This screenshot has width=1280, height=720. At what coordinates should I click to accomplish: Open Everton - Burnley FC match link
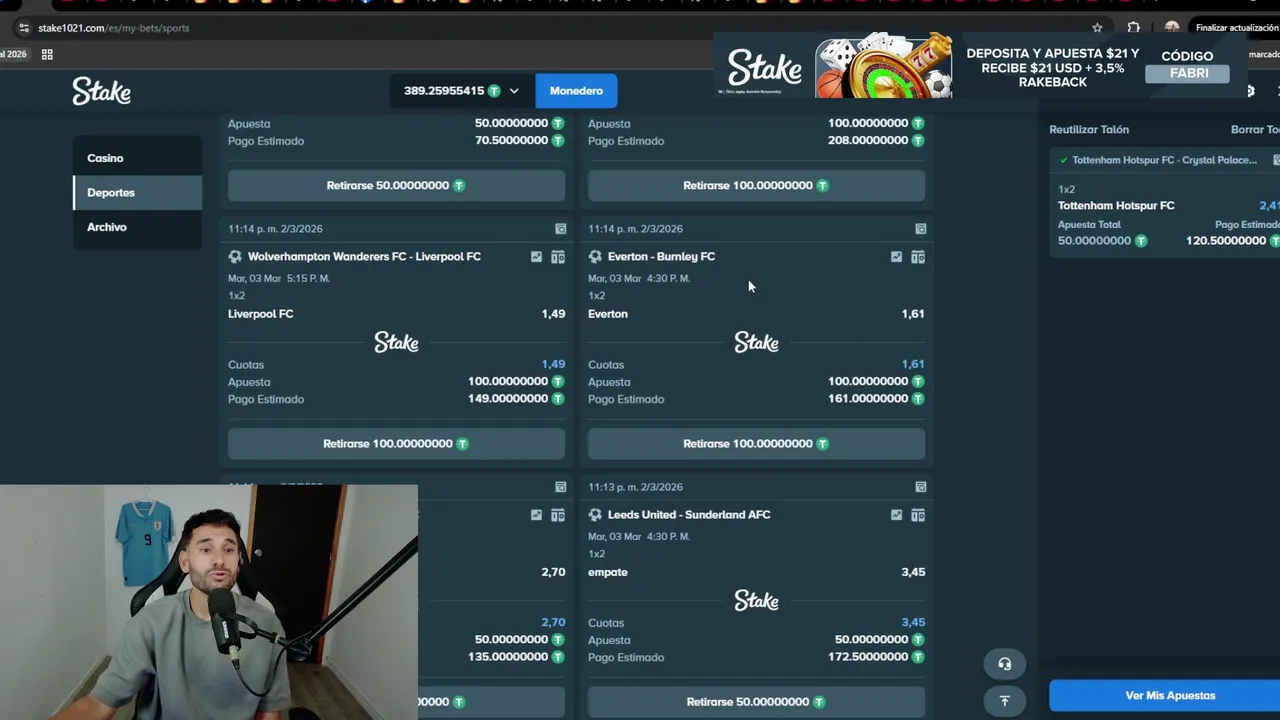pos(661,257)
